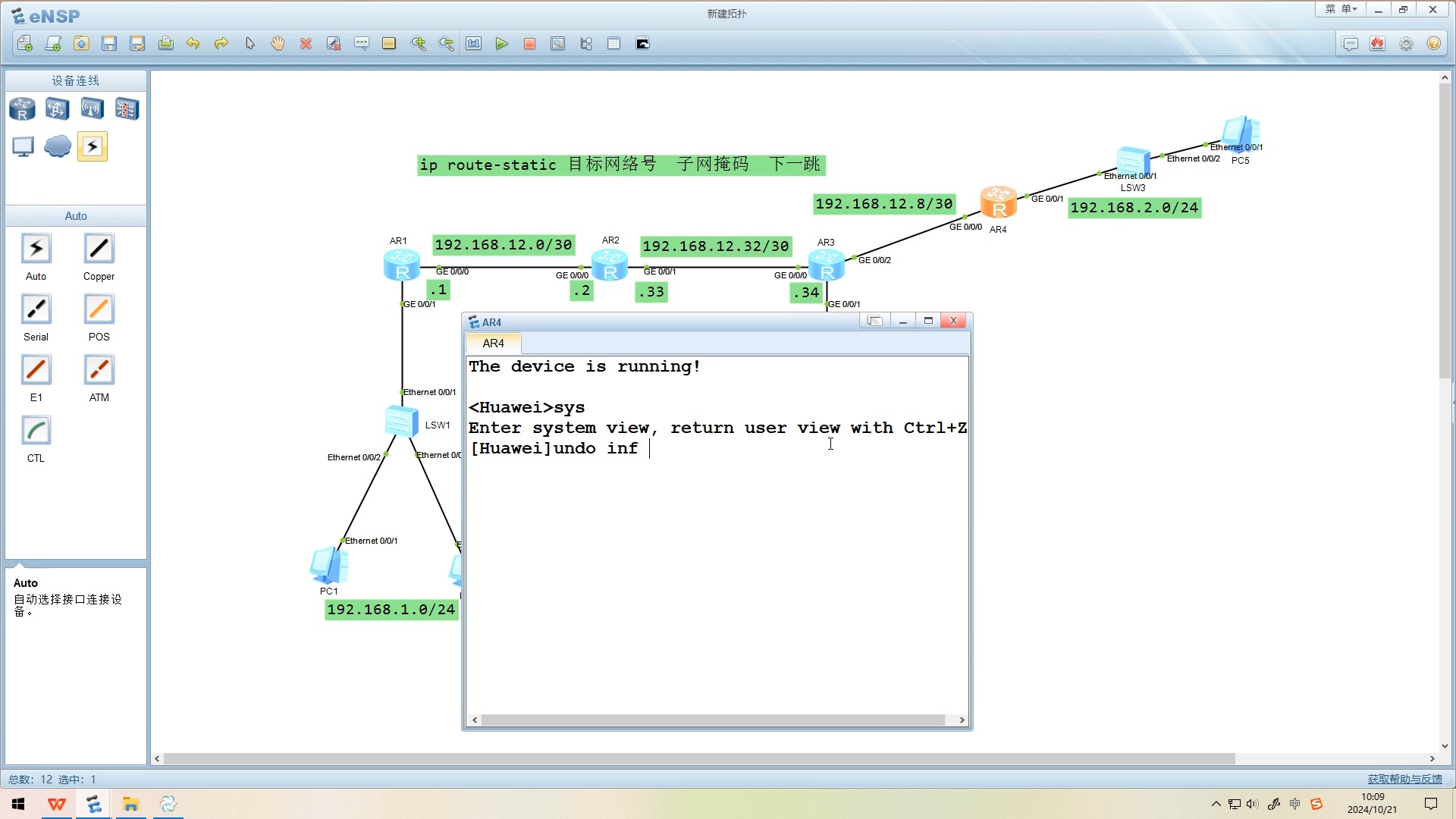Select the router device category icon
The height and width of the screenshot is (819, 1456).
tap(22, 109)
